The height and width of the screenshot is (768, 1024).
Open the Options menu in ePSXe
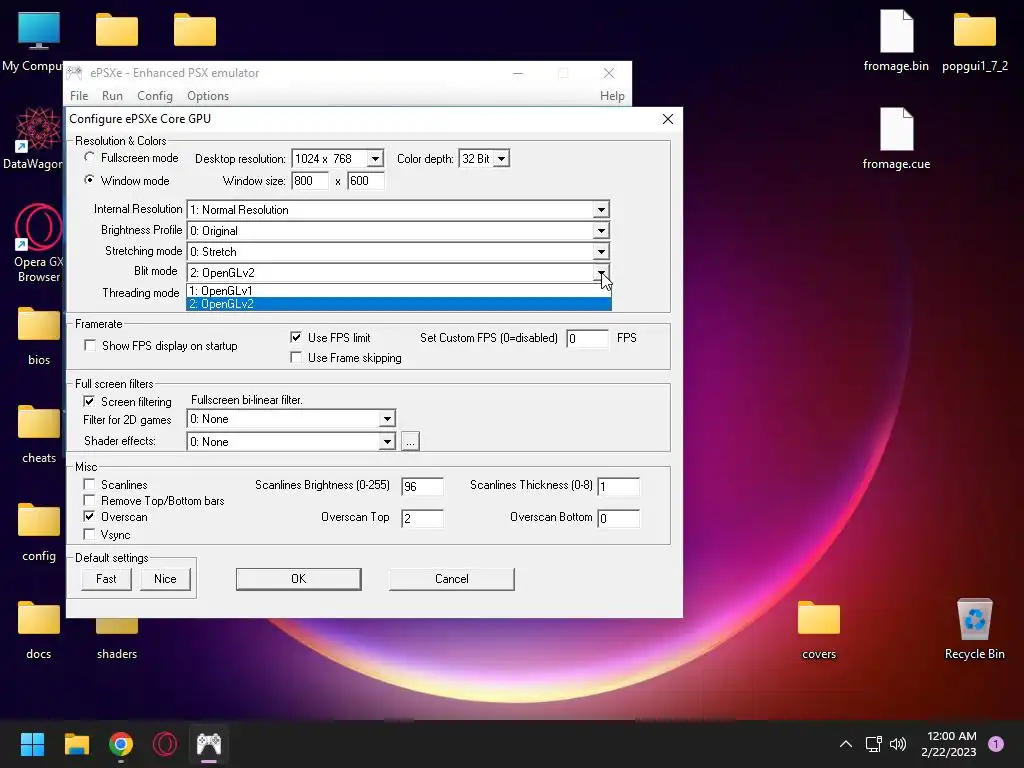tap(208, 95)
